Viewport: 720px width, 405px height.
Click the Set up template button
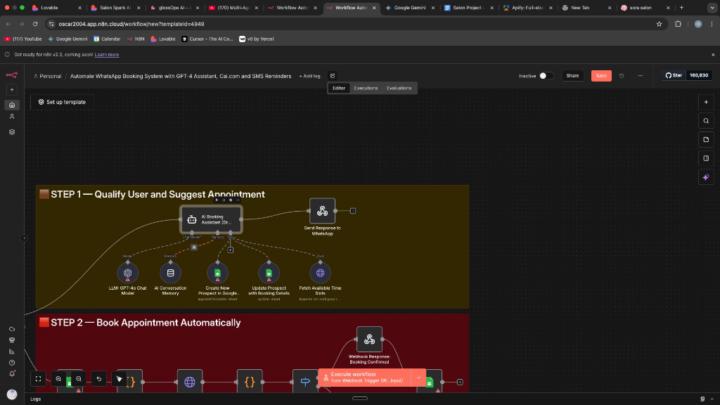pos(61,101)
